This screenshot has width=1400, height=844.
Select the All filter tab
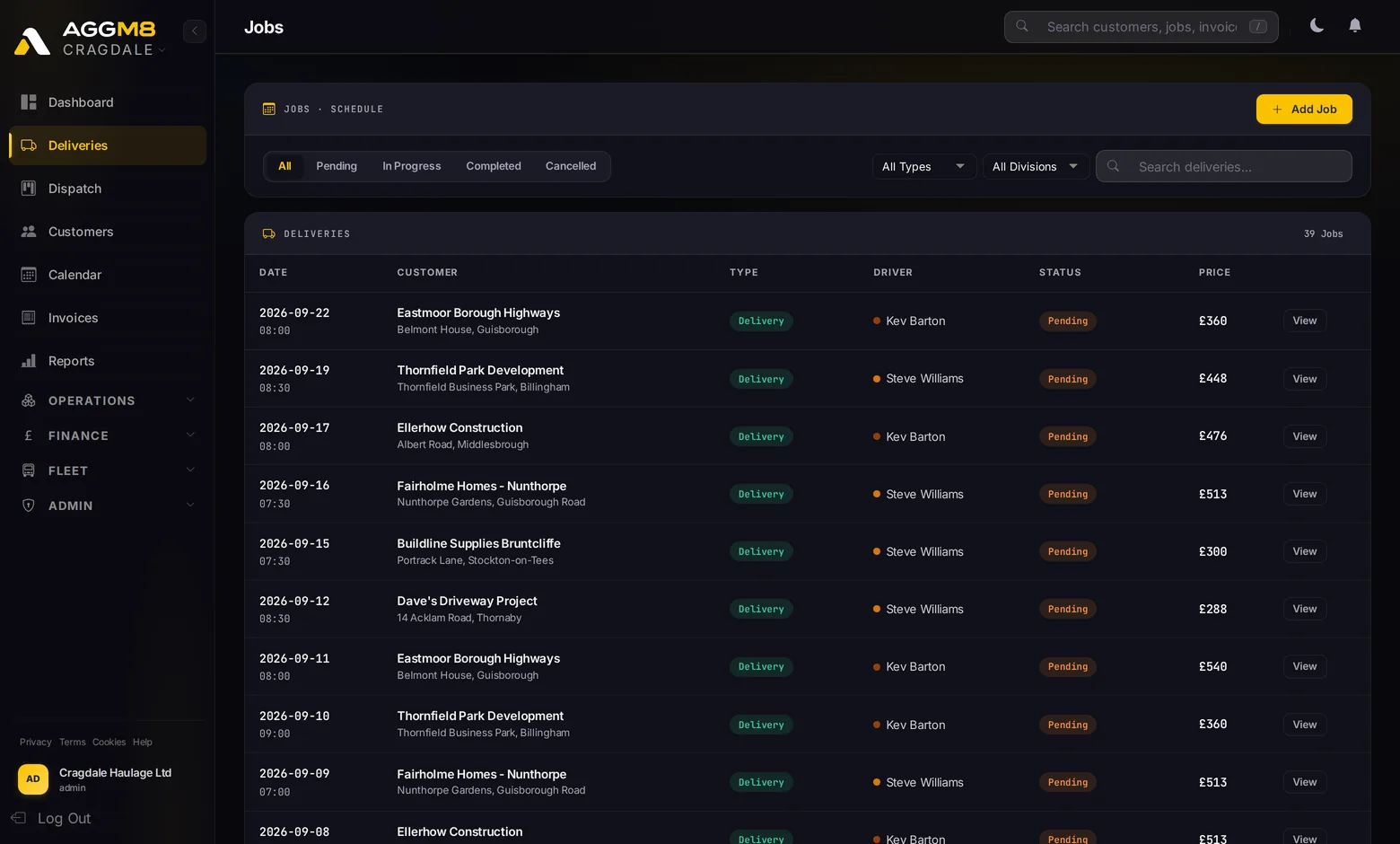click(284, 166)
